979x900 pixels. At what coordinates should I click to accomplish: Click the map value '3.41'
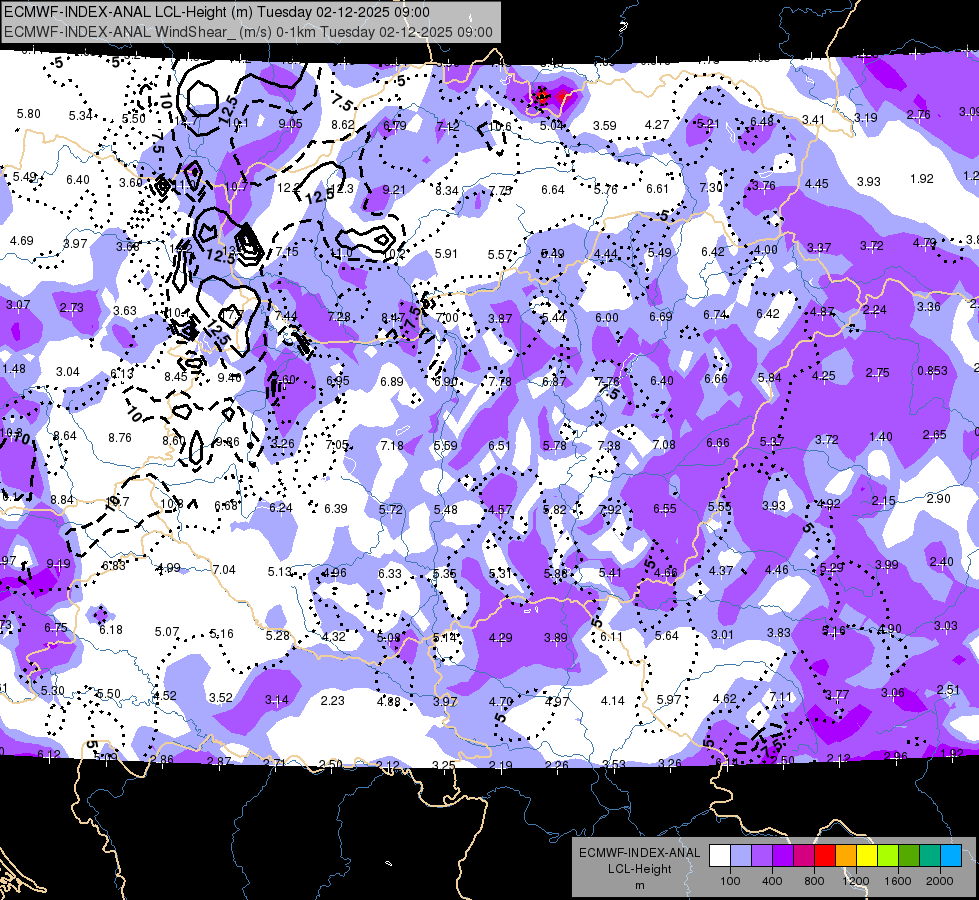tap(814, 119)
